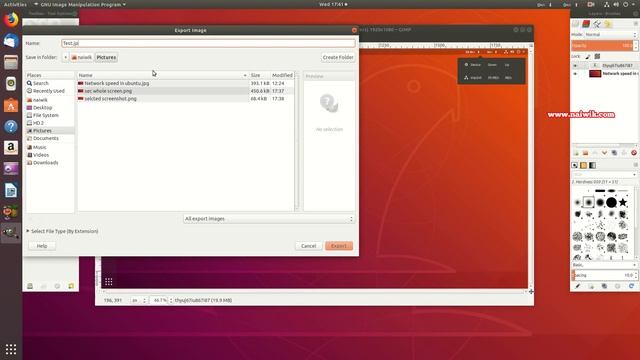This screenshot has height=360, width=640.
Task: Click the refresh brushes icon
Action: (631, 286)
